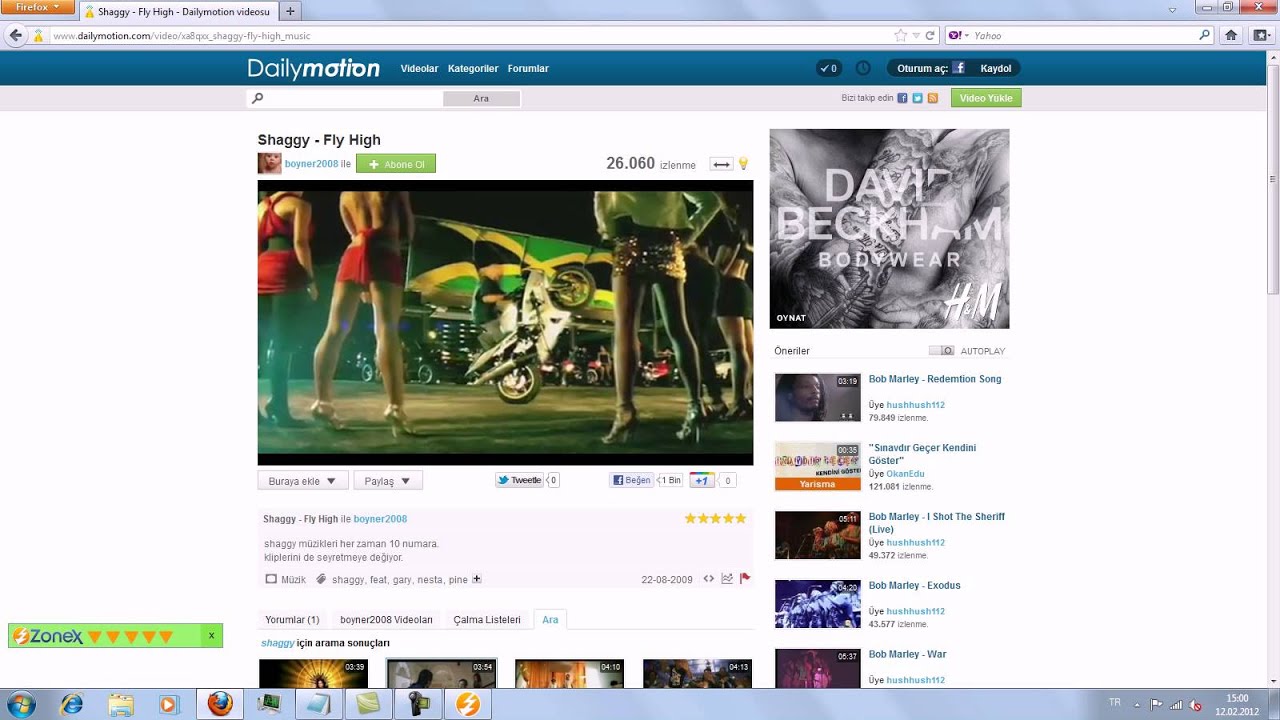Click the embed code brackets icon
Image resolution: width=1280 pixels, height=720 pixels.
[708, 579]
